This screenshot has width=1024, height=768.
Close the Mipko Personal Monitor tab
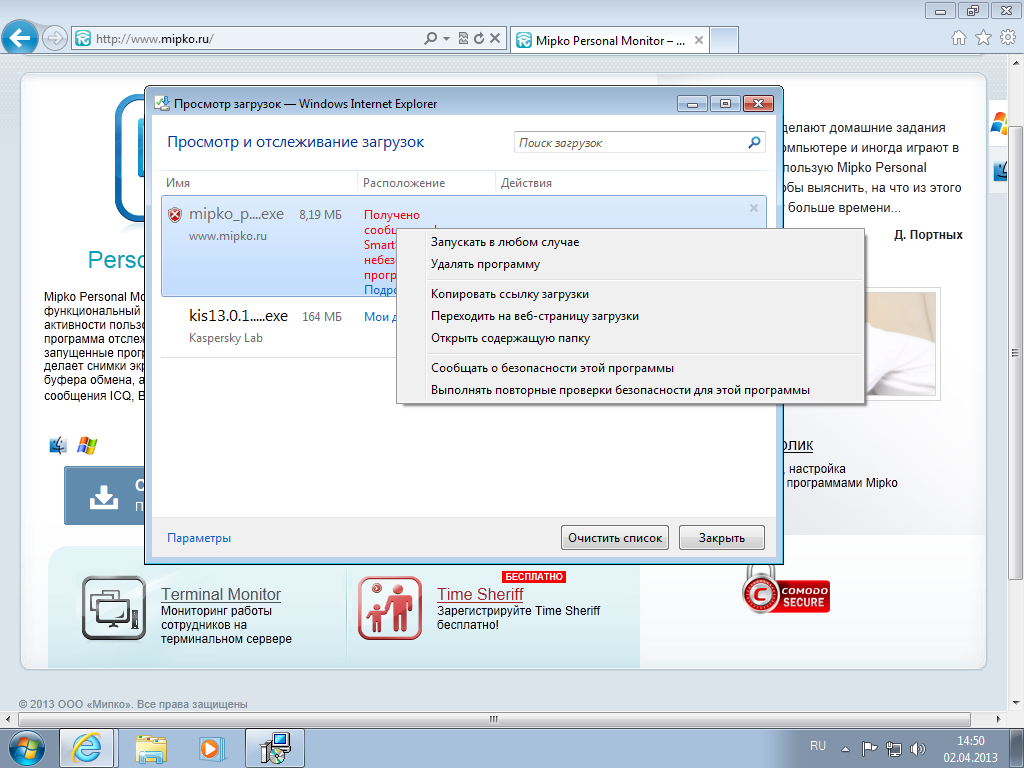(699, 40)
